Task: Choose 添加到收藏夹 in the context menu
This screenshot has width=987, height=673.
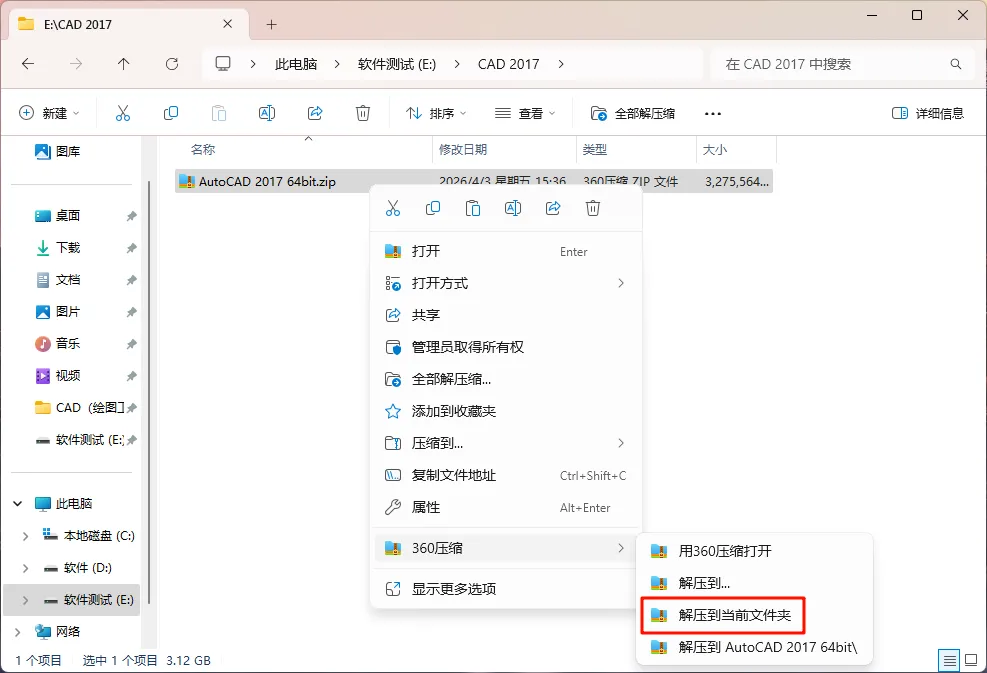Action: click(x=506, y=411)
